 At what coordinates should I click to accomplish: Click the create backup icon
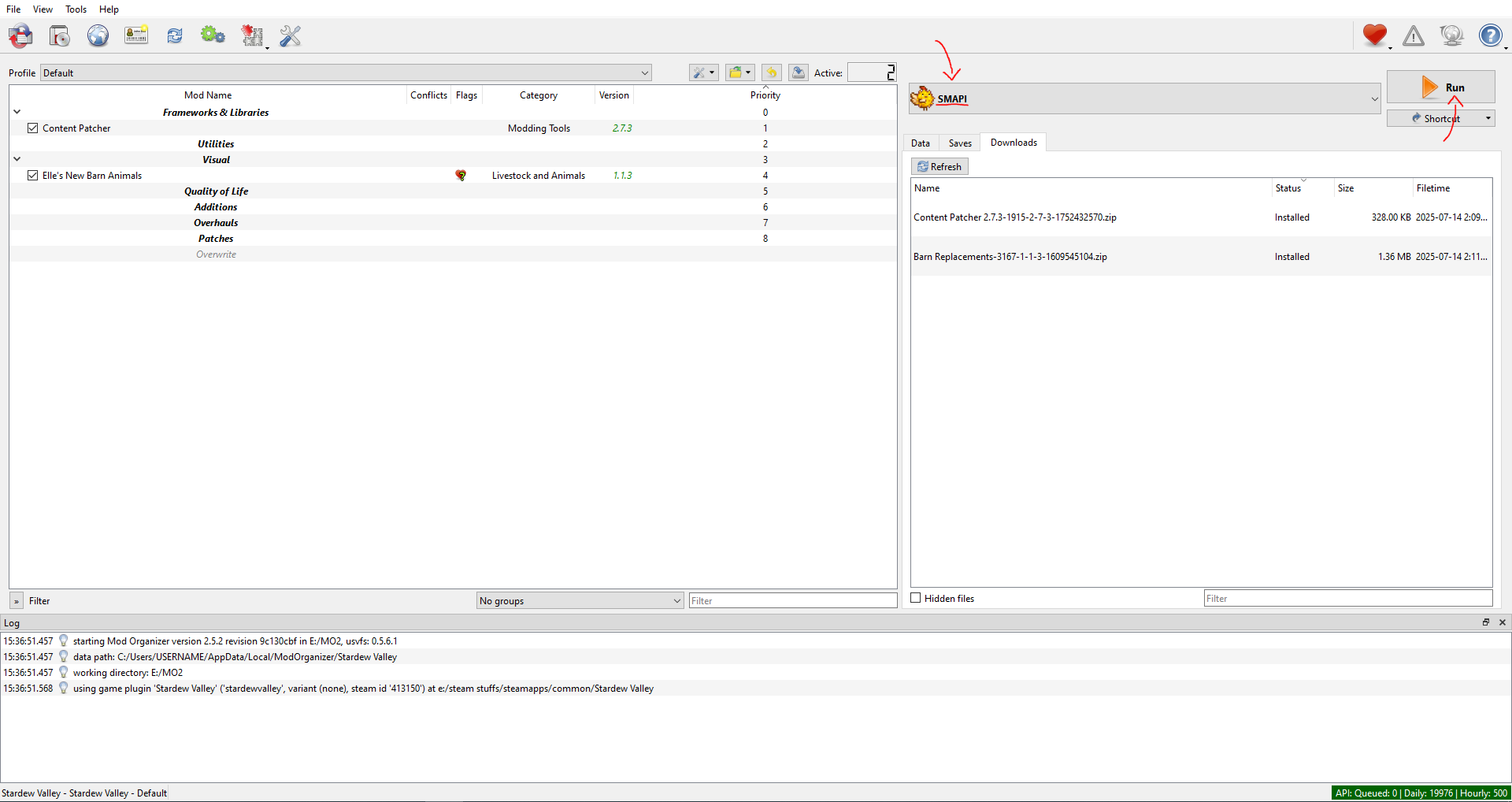click(799, 72)
